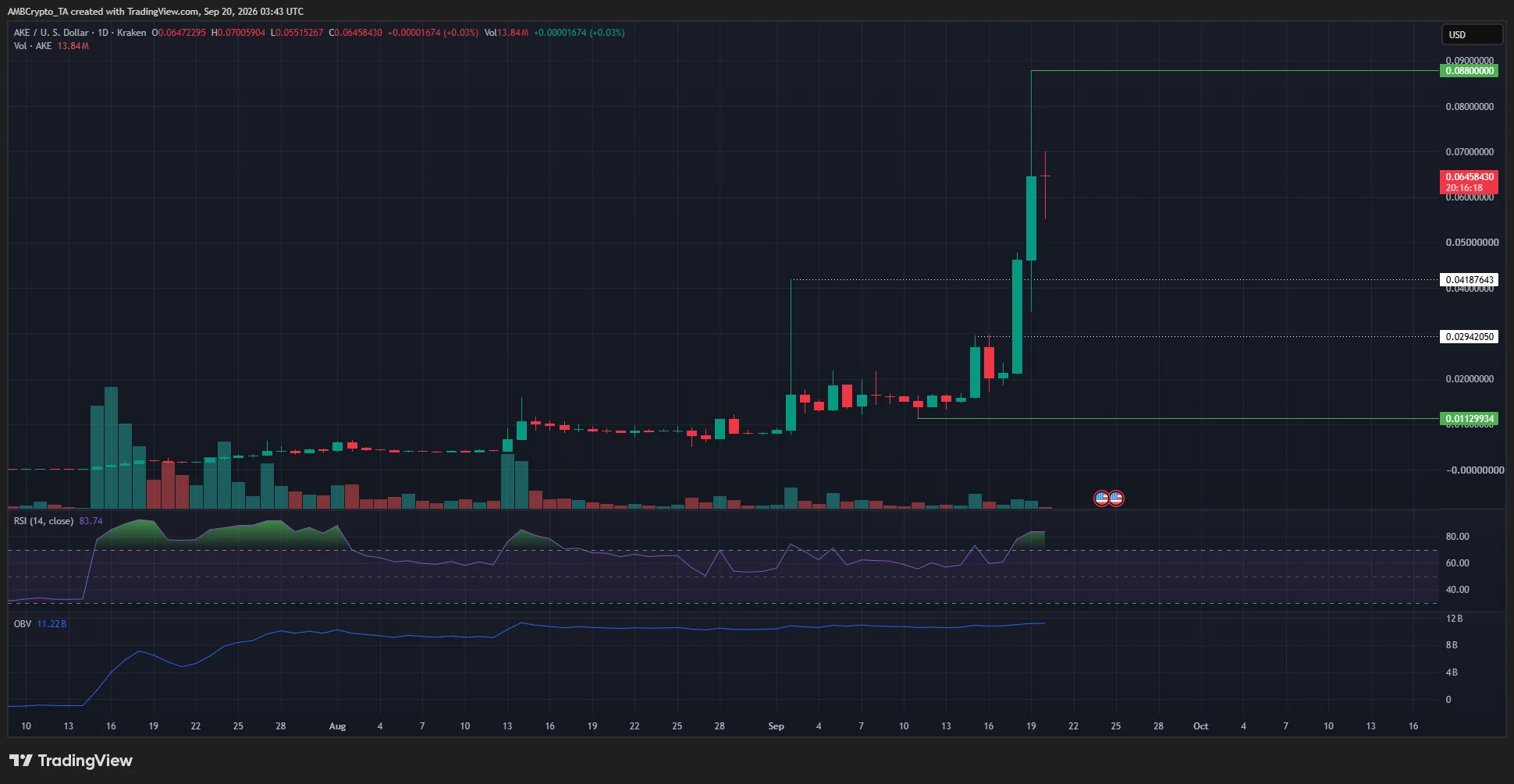Click the −0.00000000 price axis label
Screen dimensions: 1514x784
coord(1474,470)
